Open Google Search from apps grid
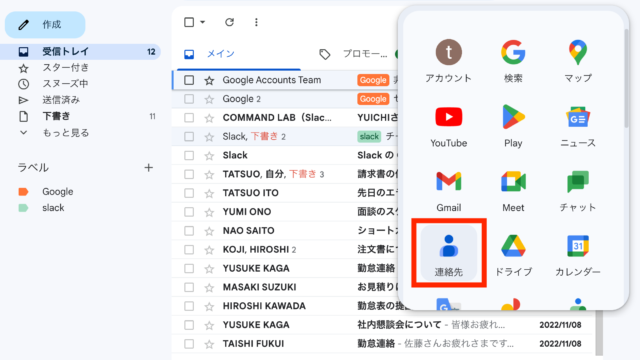The height and width of the screenshot is (360, 640). tap(513, 61)
